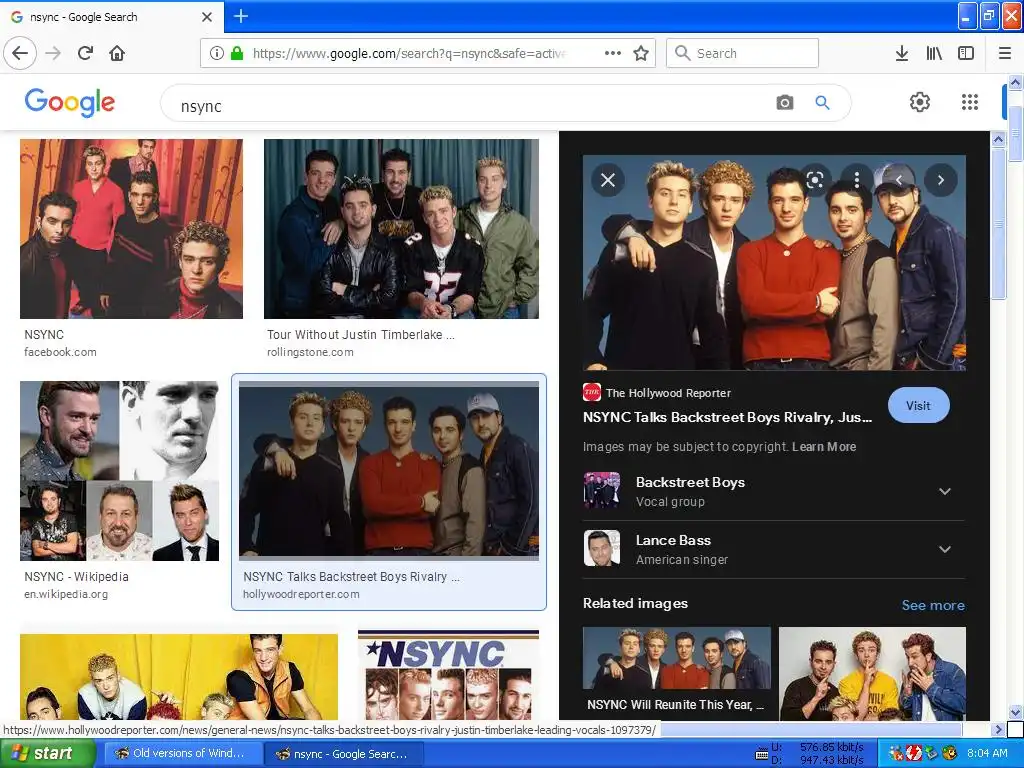The height and width of the screenshot is (768, 1024).
Task: Click the Lance Bass portrait thumbnail
Action: click(x=601, y=549)
